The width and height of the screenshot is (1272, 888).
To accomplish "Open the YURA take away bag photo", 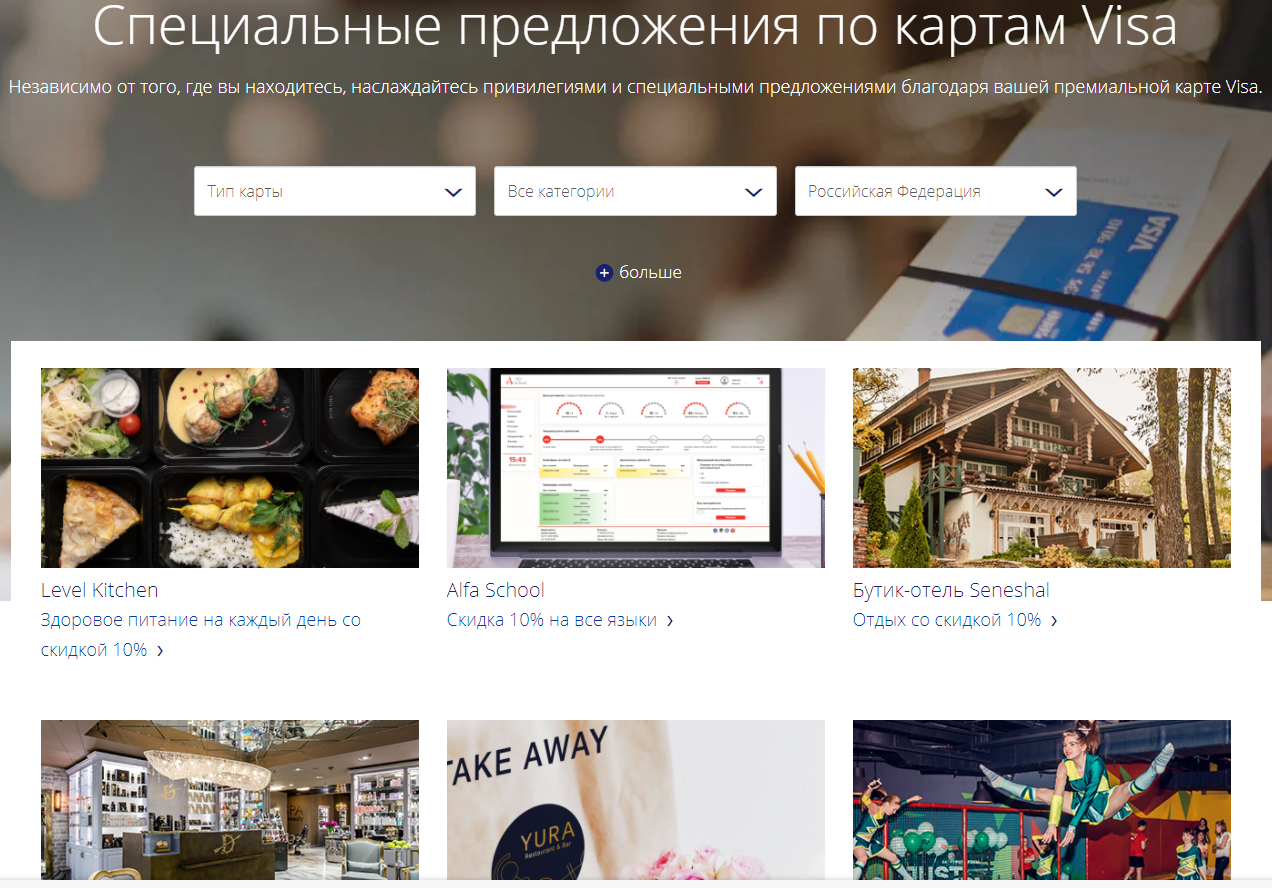I will pos(636,800).
